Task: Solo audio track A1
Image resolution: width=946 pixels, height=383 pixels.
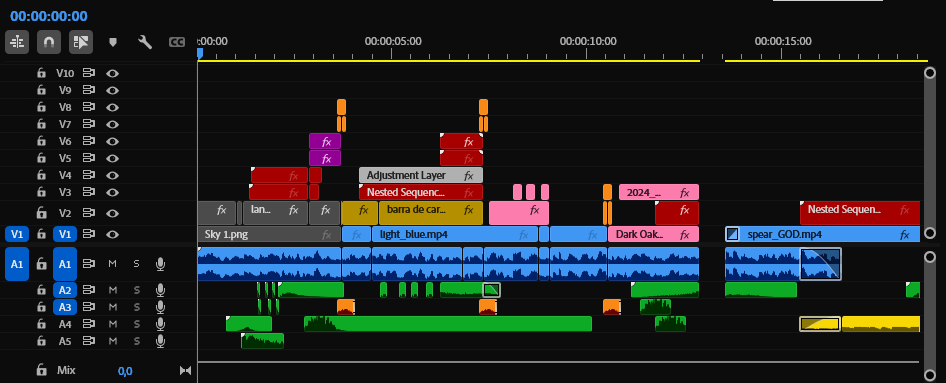Action: 136,264
